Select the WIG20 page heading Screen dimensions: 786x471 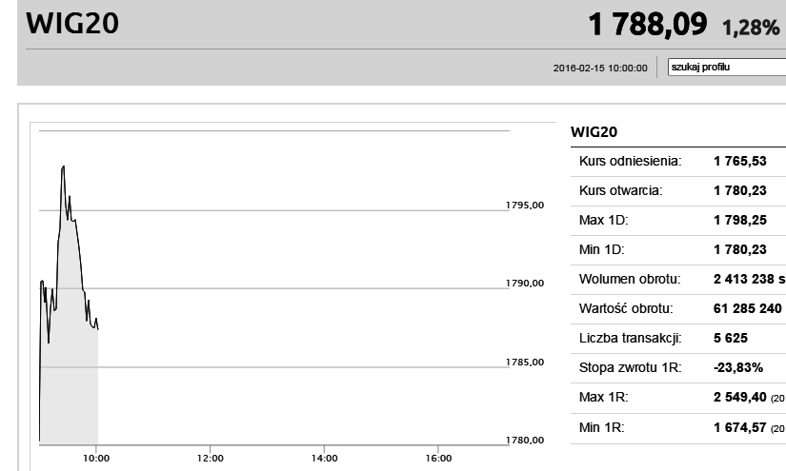[72, 23]
